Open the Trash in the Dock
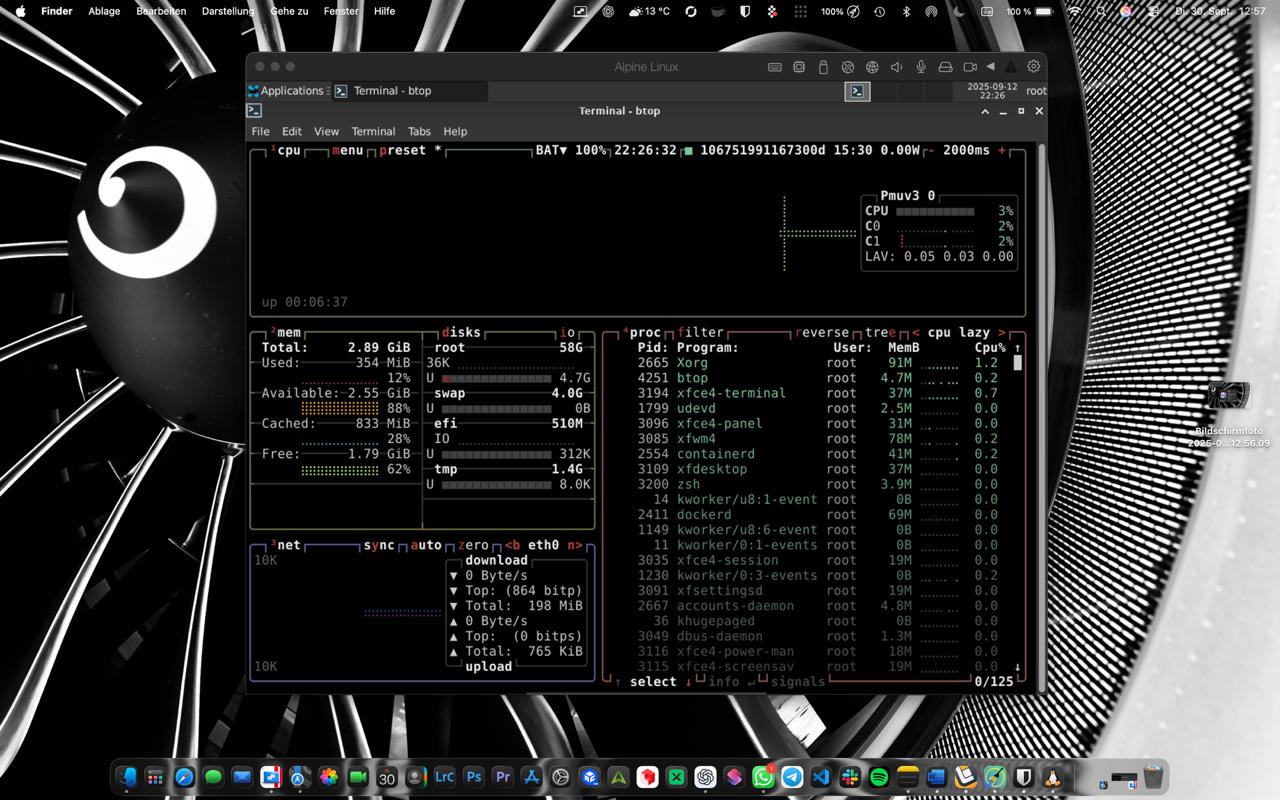 click(1153, 777)
